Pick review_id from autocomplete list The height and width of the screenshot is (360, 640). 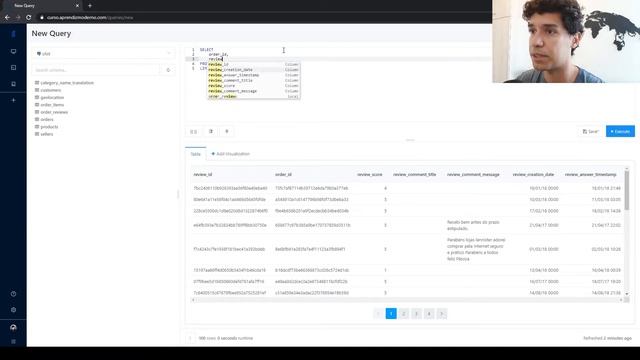tap(253, 64)
